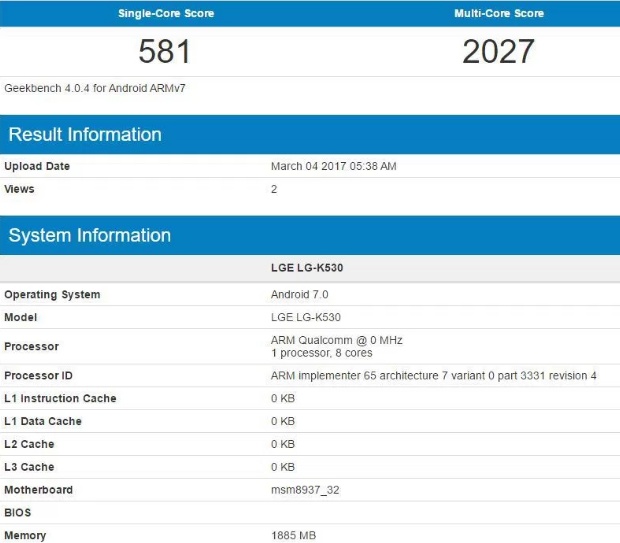
Task: Select the ARM implementer 65 processor ID value
Action: pyautogui.click(x=433, y=376)
